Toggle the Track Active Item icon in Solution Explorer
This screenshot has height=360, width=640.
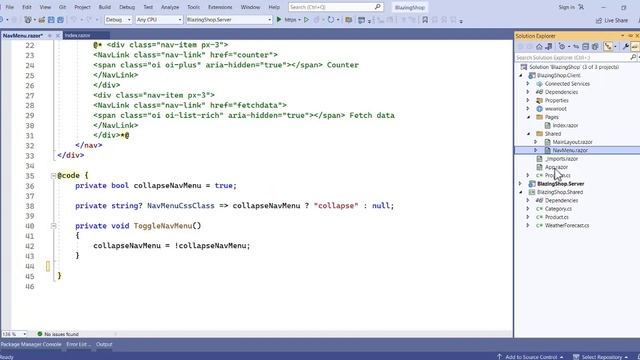(x=608, y=47)
